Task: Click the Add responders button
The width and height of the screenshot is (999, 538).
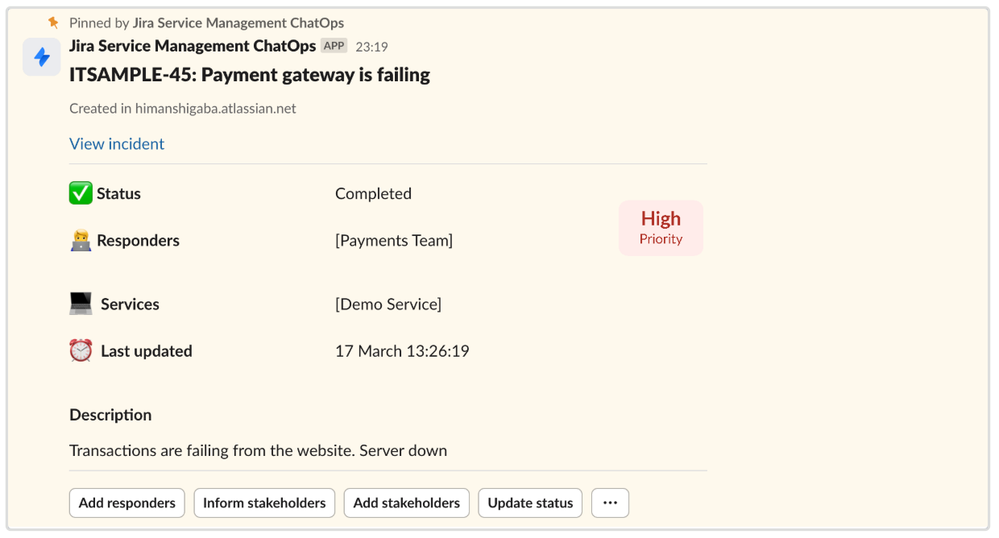Action: click(x=127, y=503)
